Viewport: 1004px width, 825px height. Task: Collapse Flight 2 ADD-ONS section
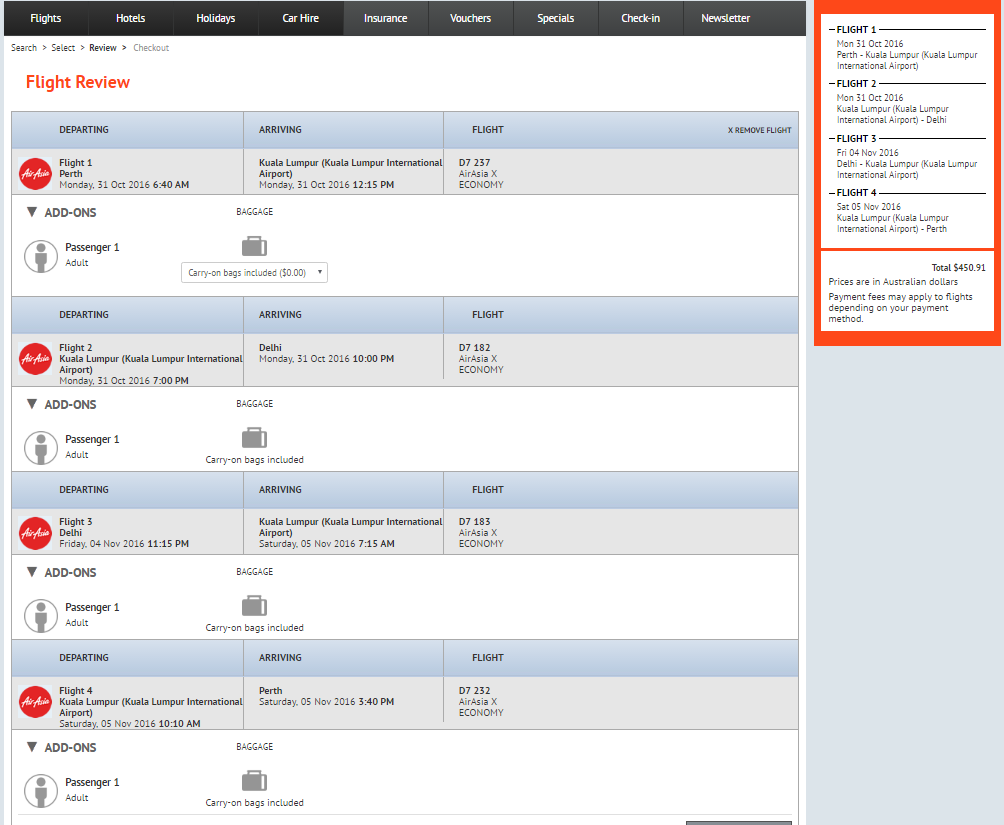tap(31, 404)
